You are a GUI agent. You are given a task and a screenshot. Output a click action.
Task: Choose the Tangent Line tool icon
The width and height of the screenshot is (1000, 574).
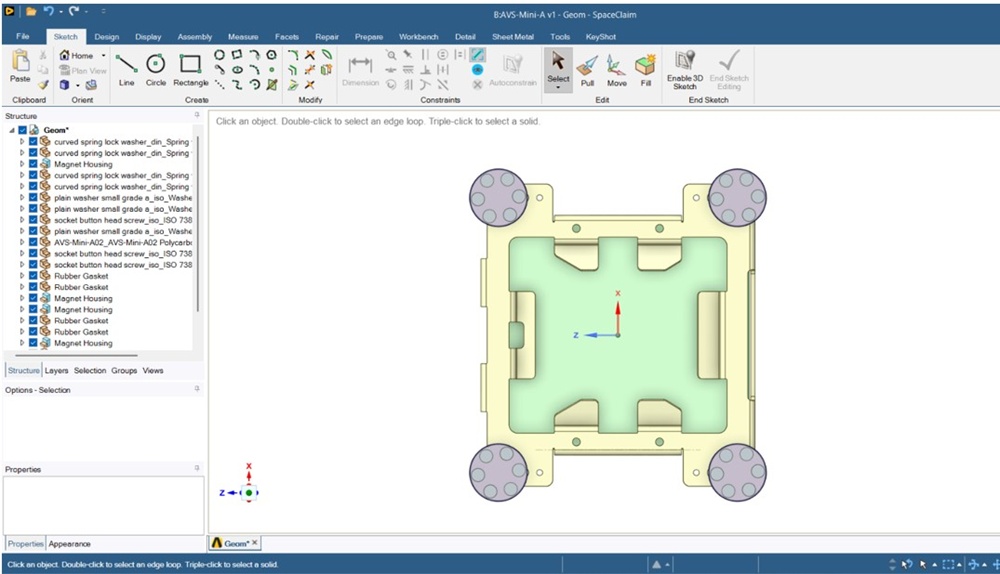tap(219, 70)
